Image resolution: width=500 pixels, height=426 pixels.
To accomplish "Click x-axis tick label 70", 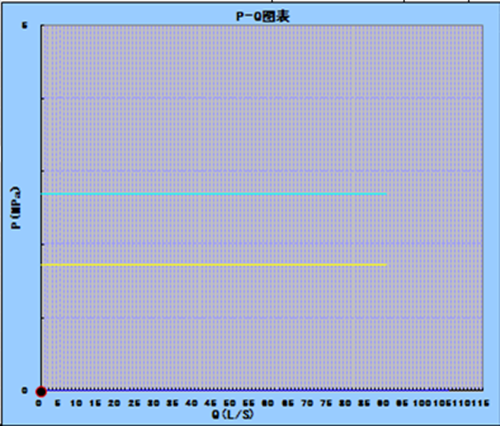I will [x=307, y=403].
